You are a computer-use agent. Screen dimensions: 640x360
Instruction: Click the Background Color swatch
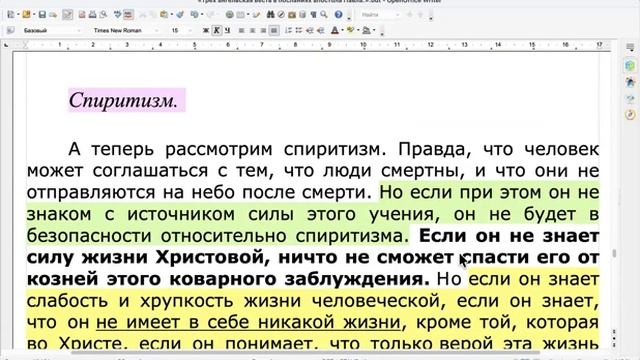[367, 30]
